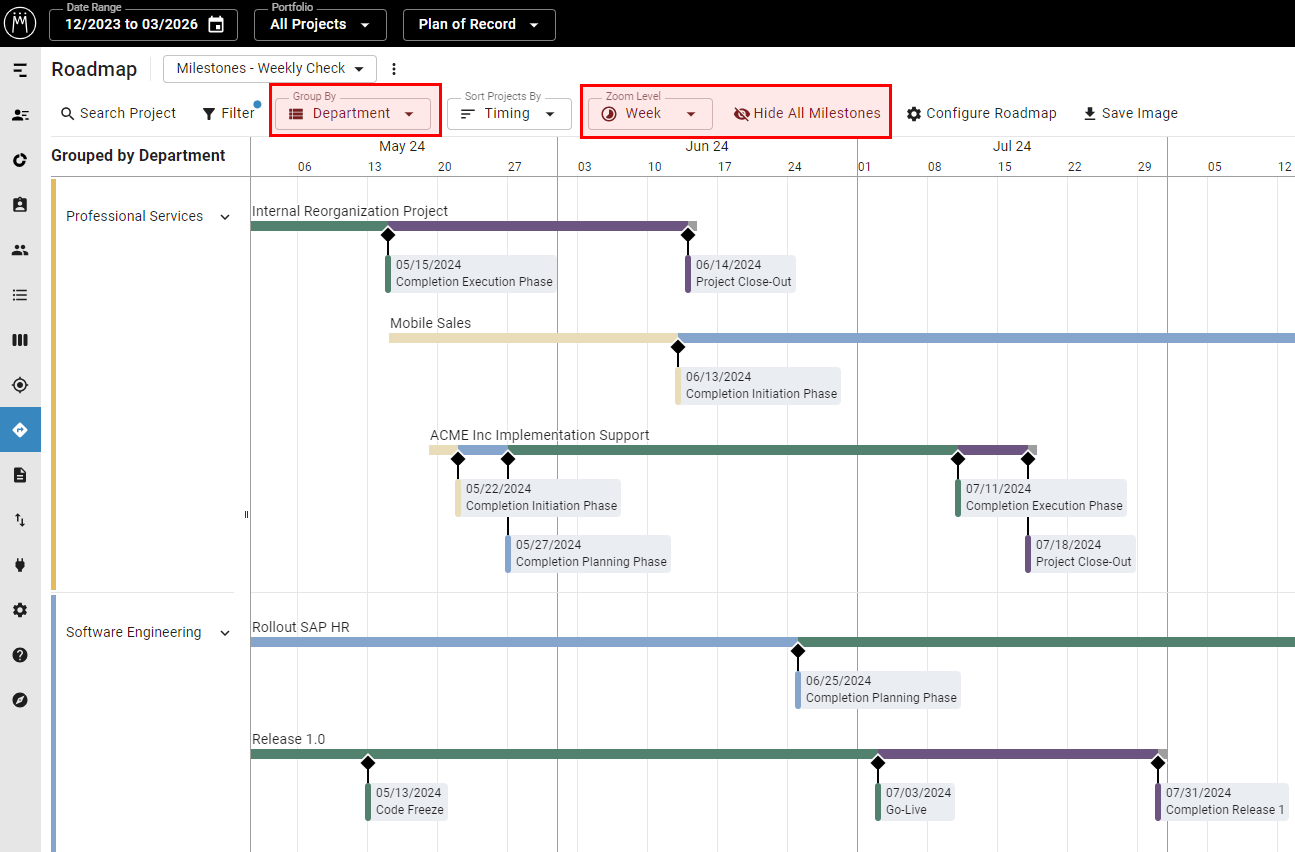Open the Board columns view icon
The height and width of the screenshot is (852, 1295).
[x=20, y=339]
